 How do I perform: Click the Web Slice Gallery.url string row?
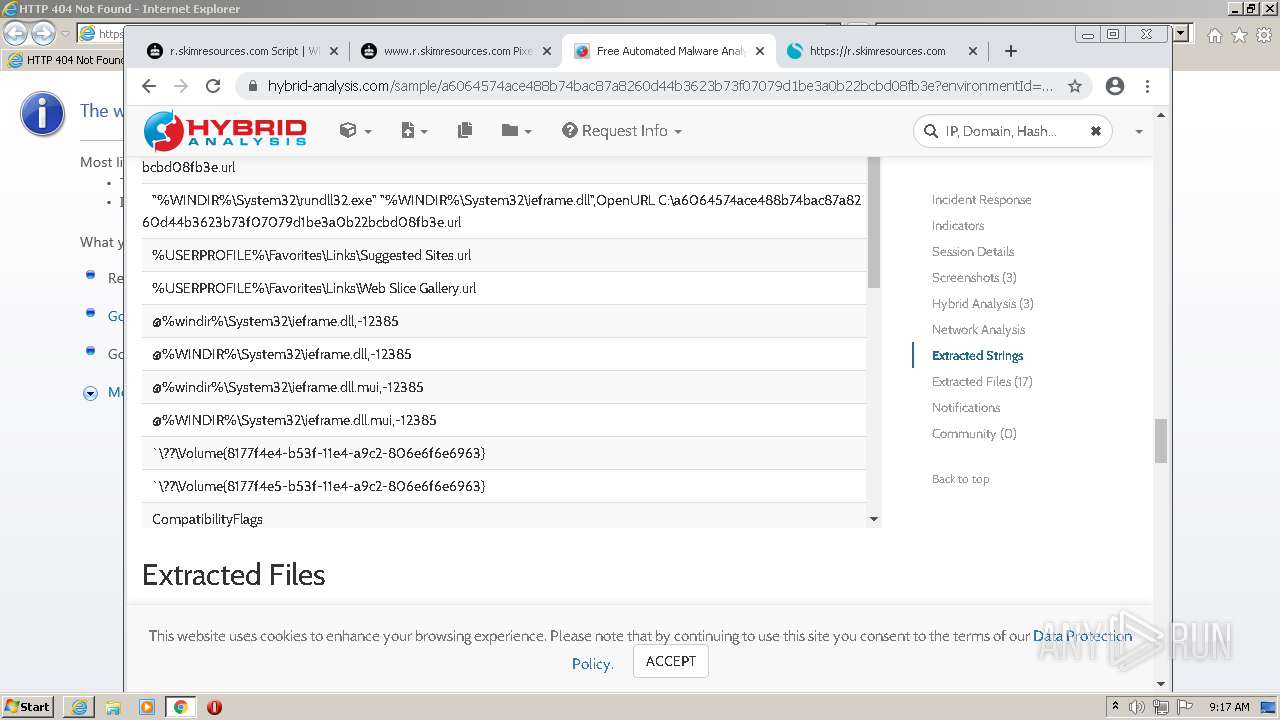[x=504, y=288]
